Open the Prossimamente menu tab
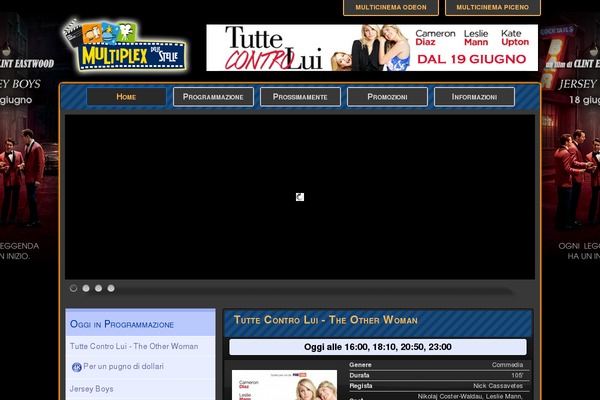Viewport: 600px width, 400px height. pos(300,97)
